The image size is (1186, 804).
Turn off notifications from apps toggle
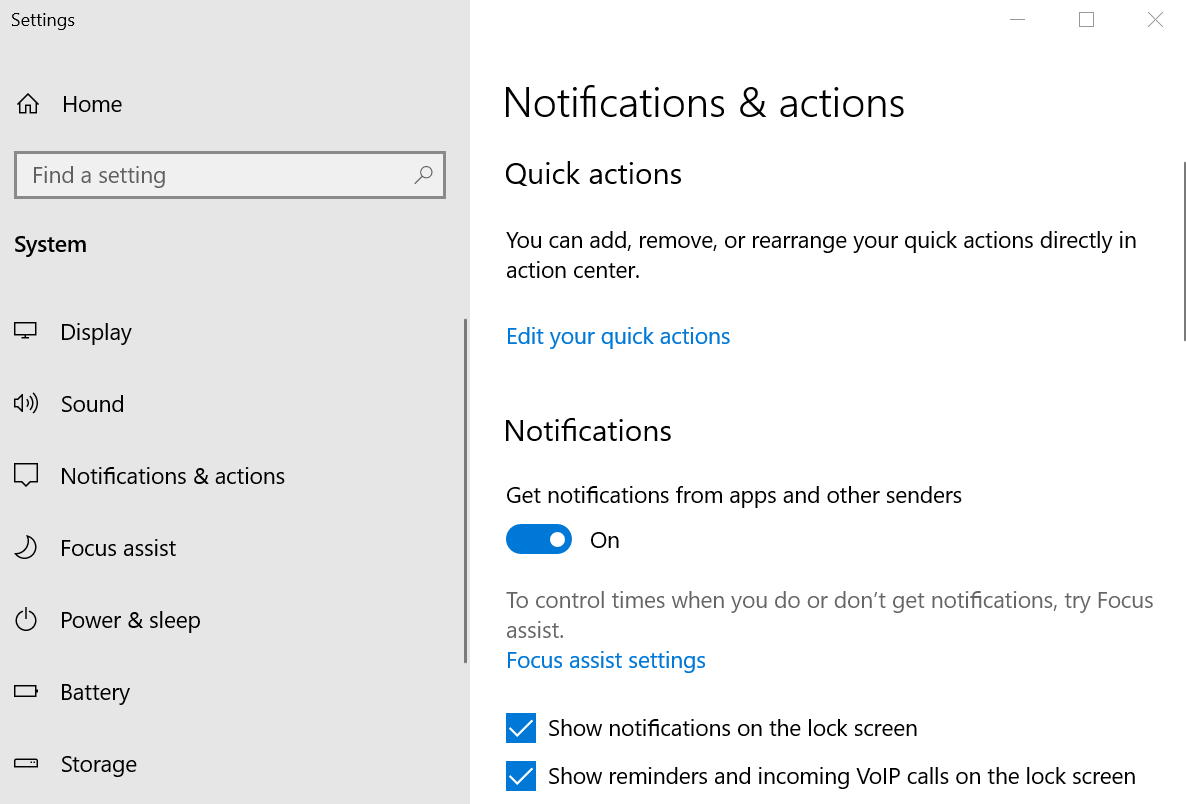[x=539, y=539]
